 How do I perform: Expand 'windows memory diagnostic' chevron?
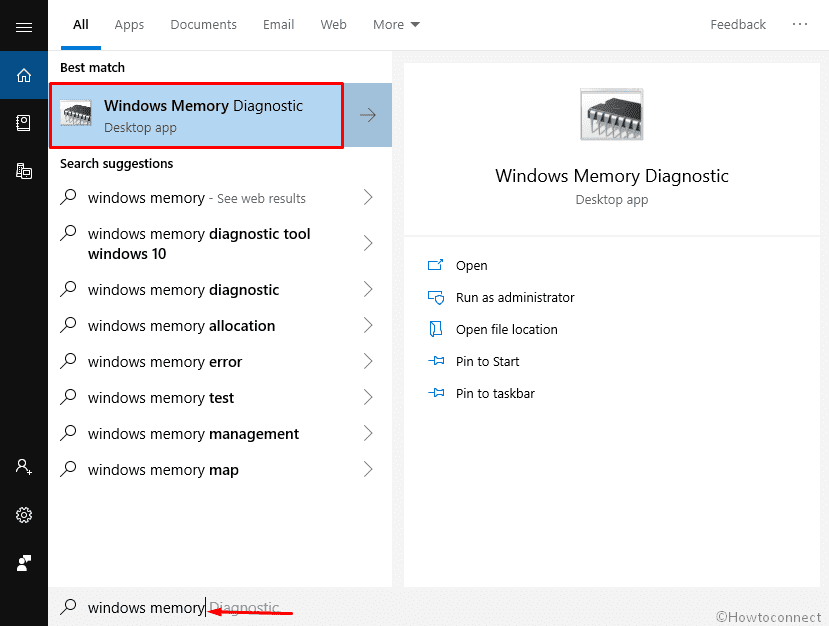click(368, 289)
